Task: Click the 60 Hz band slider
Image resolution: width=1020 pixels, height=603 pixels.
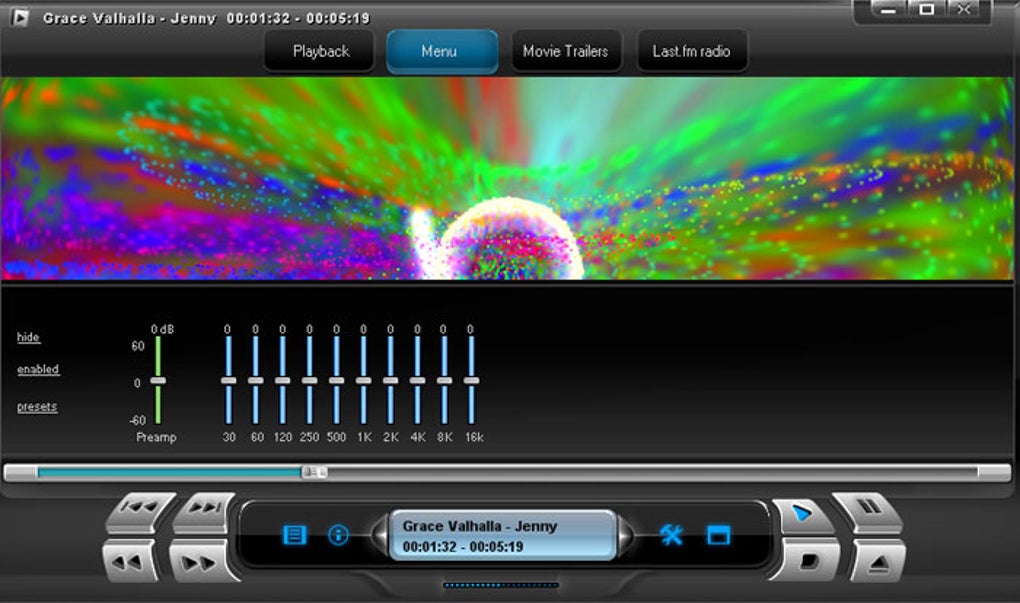Action: (x=256, y=381)
